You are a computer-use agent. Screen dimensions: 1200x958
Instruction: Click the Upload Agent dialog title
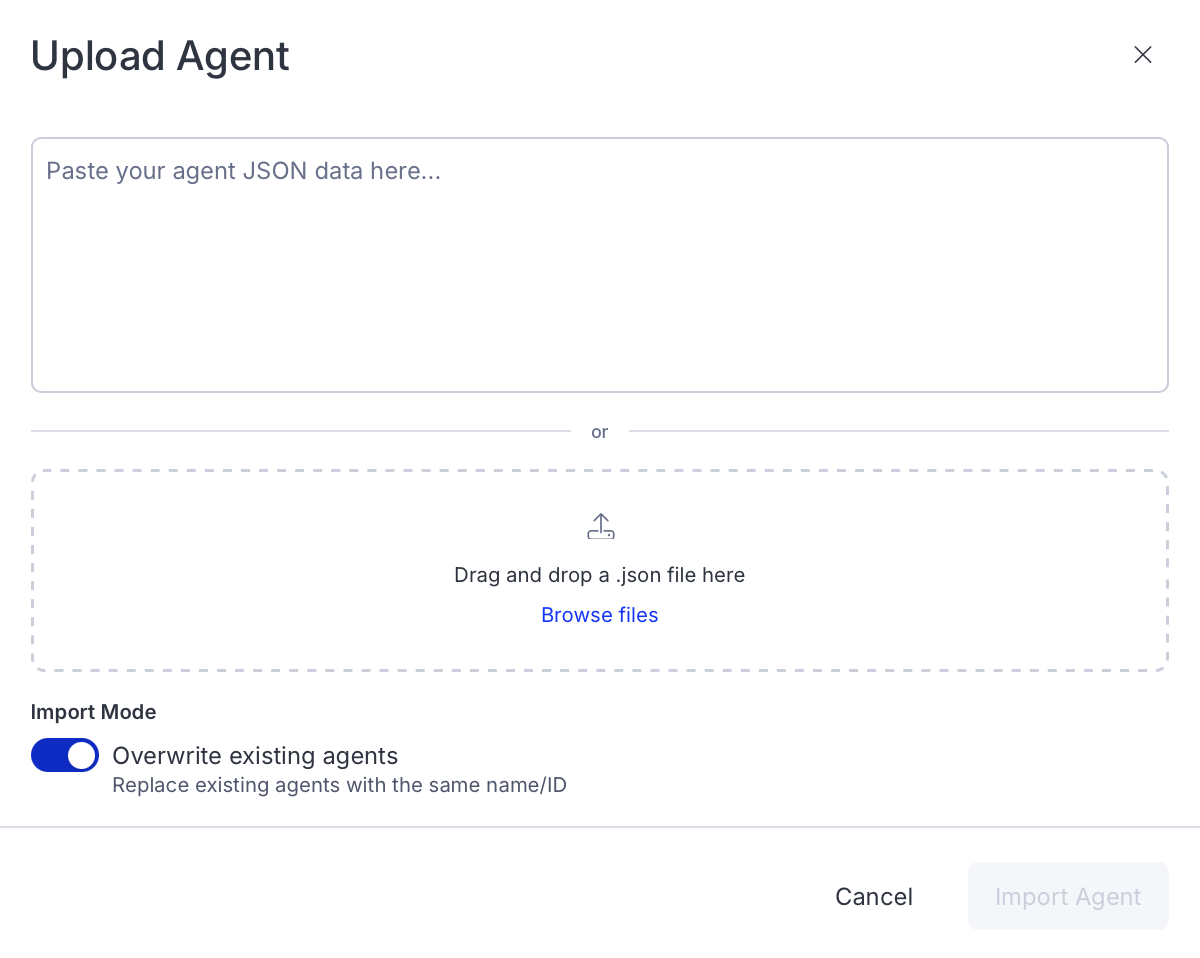(160, 56)
